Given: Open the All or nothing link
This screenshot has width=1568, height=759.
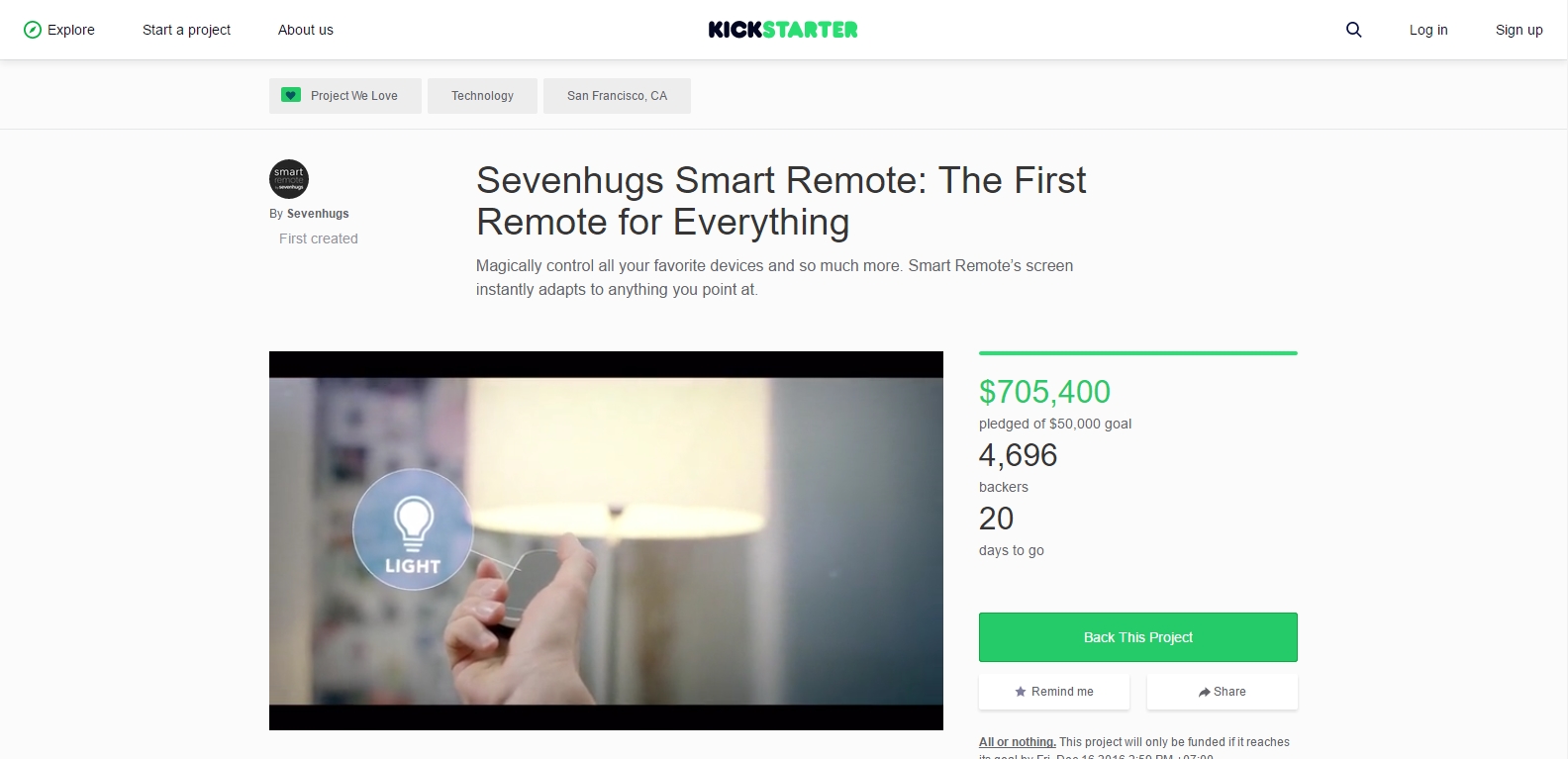Looking at the screenshot, I should (x=1018, y=742).
